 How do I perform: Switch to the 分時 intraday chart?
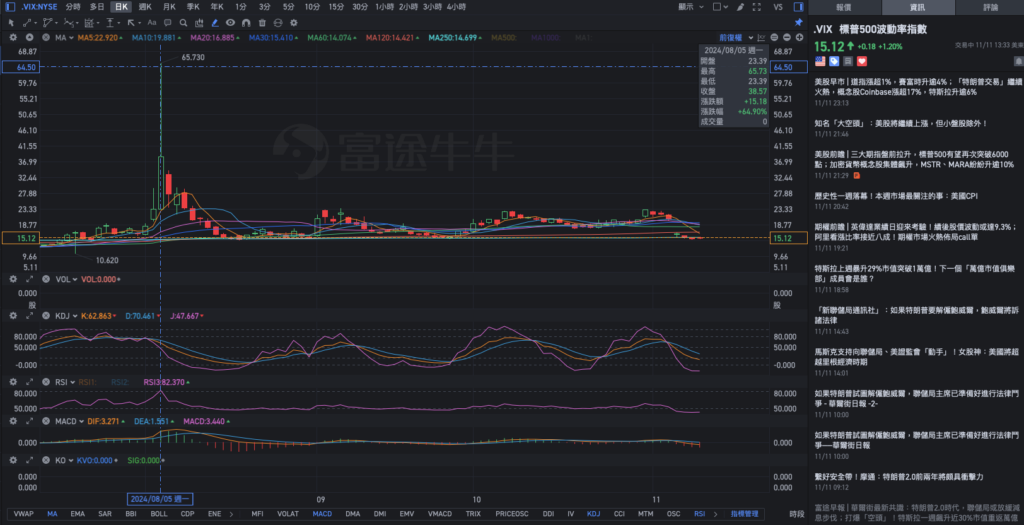tap(72, 7)
